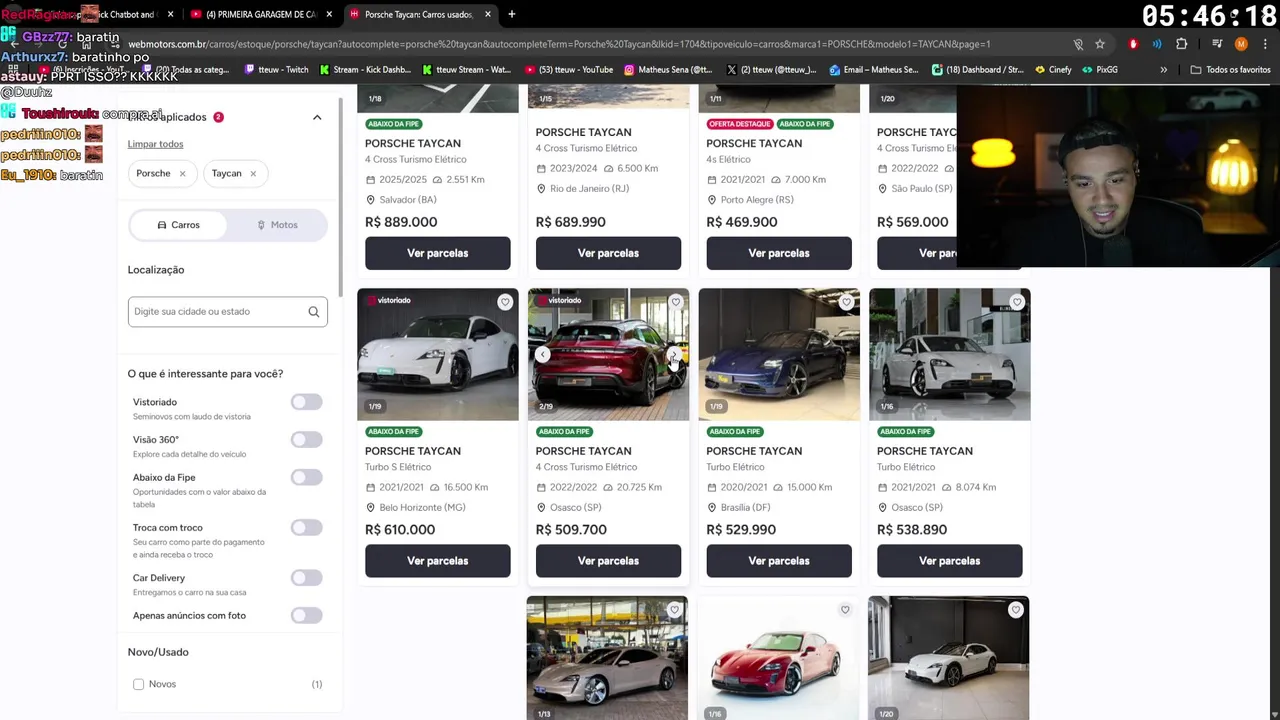Remove the Taycan filter chip
Screen dimensions: 1280x720
point(253,174)
